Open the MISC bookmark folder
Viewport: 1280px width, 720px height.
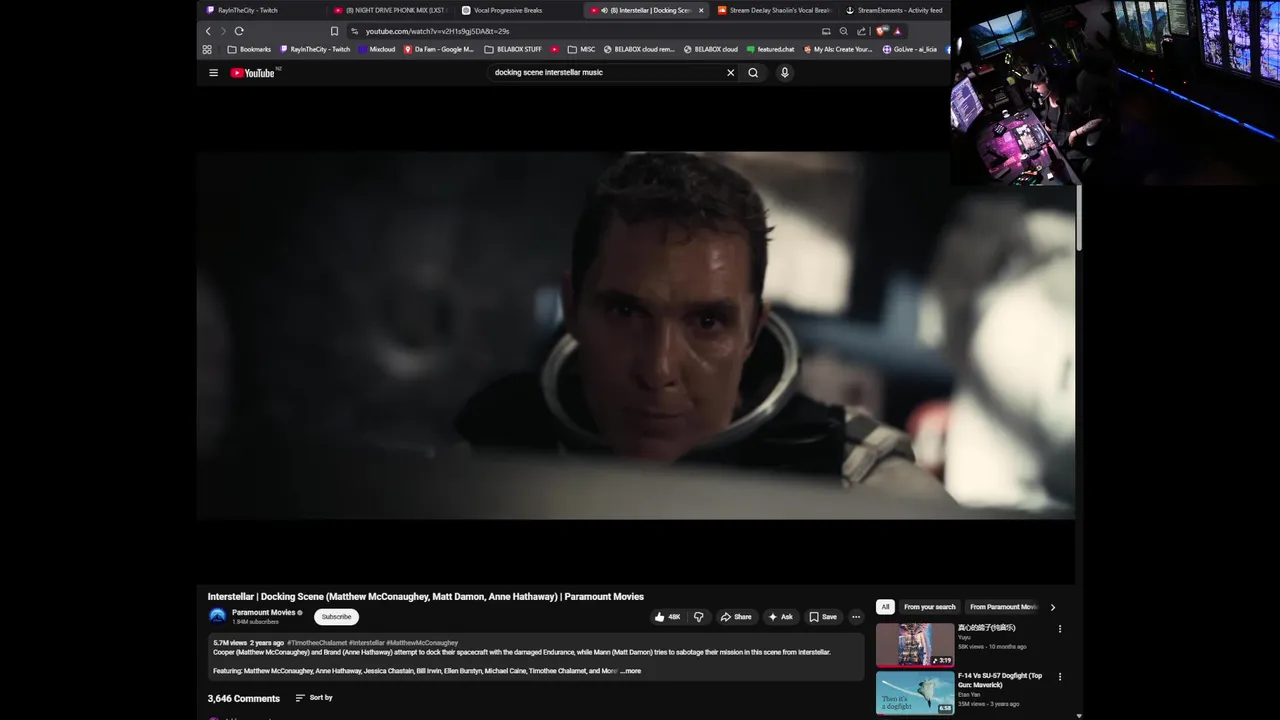click(x=581, y=49)
